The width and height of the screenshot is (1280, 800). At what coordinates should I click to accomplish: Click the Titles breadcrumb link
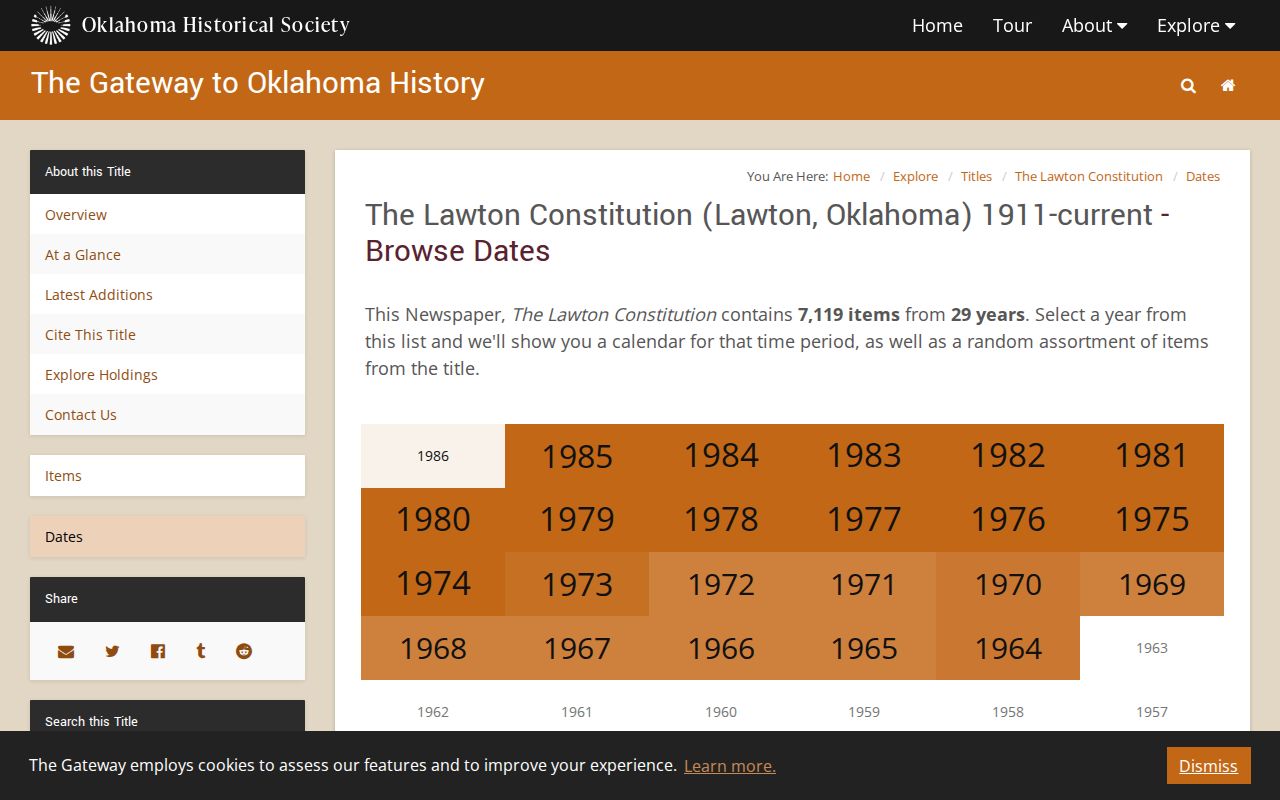(976, 176)
